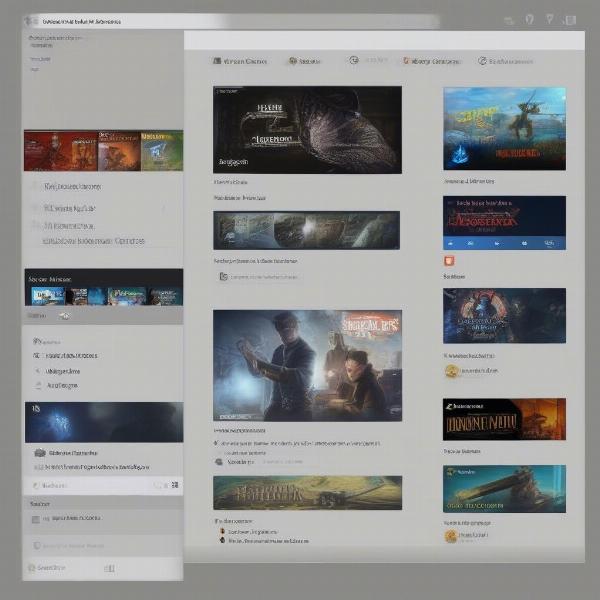Open the blue sky warrior artwork in the right column
This screenshot has width=600, height=600.
tap(504, 129)
